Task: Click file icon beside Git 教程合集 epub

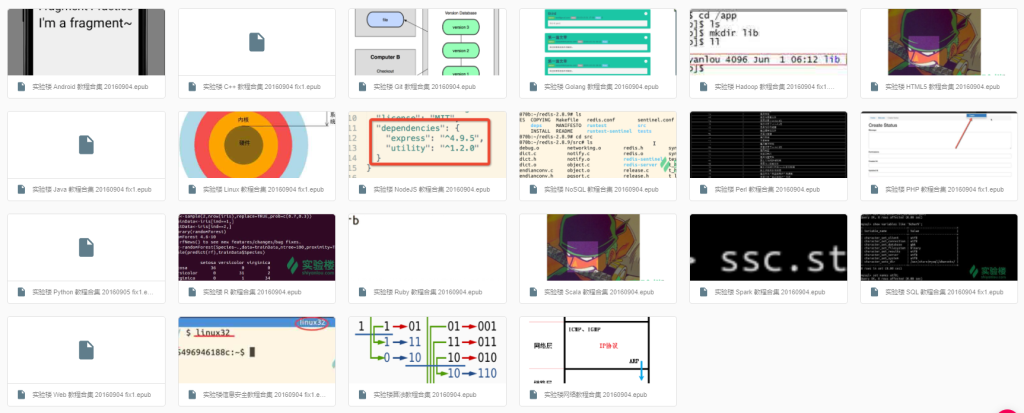Action: 362,86
